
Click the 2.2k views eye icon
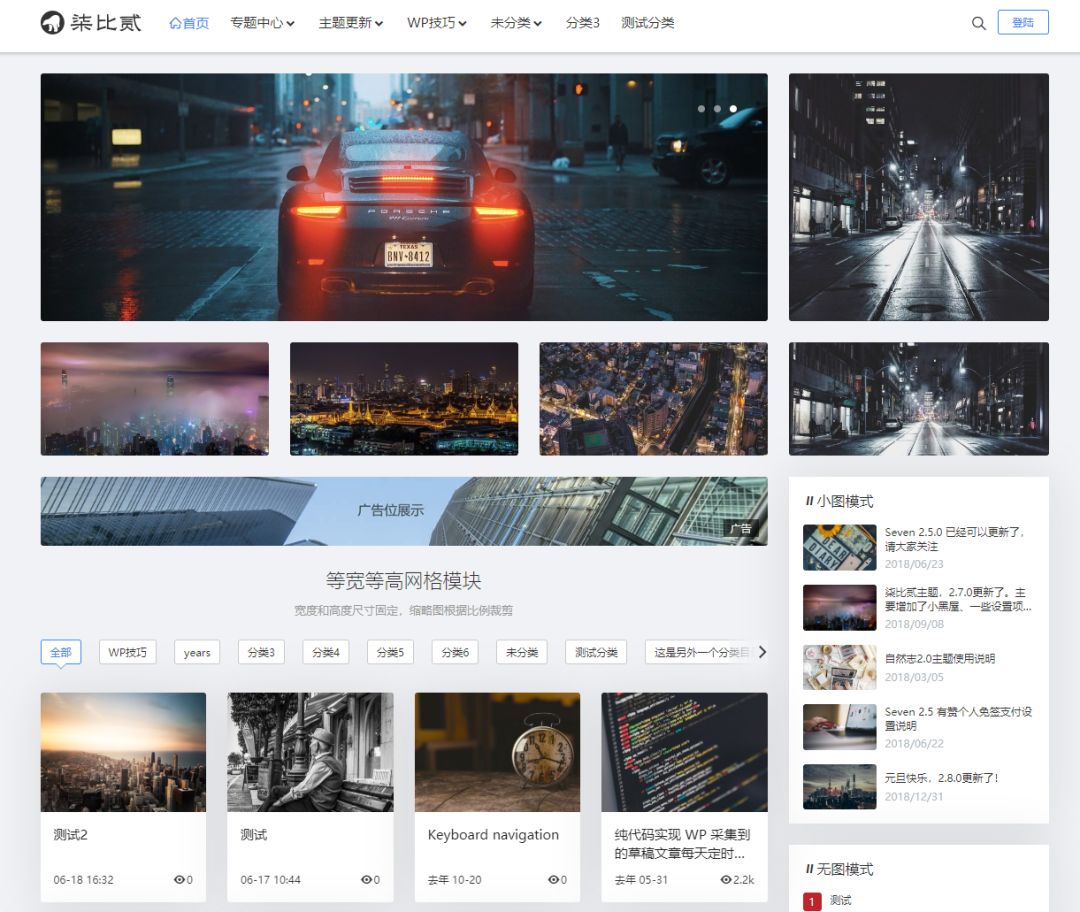[x=725, y=880]
